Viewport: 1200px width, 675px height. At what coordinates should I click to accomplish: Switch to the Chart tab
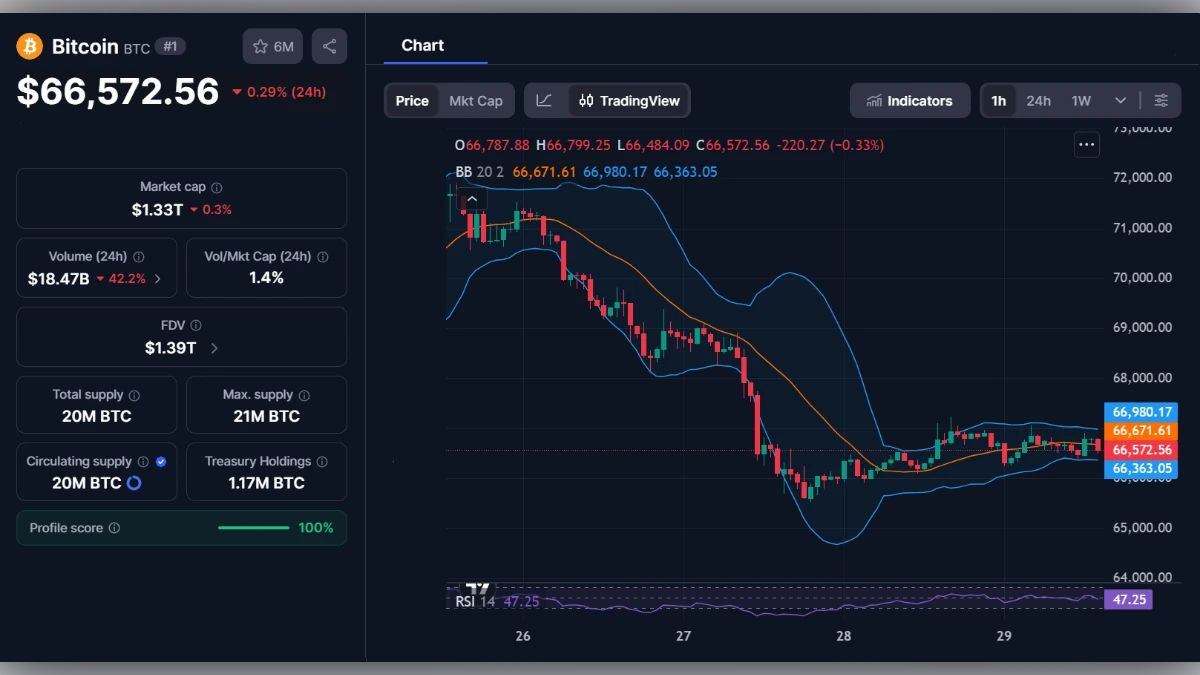pos(422,45)
